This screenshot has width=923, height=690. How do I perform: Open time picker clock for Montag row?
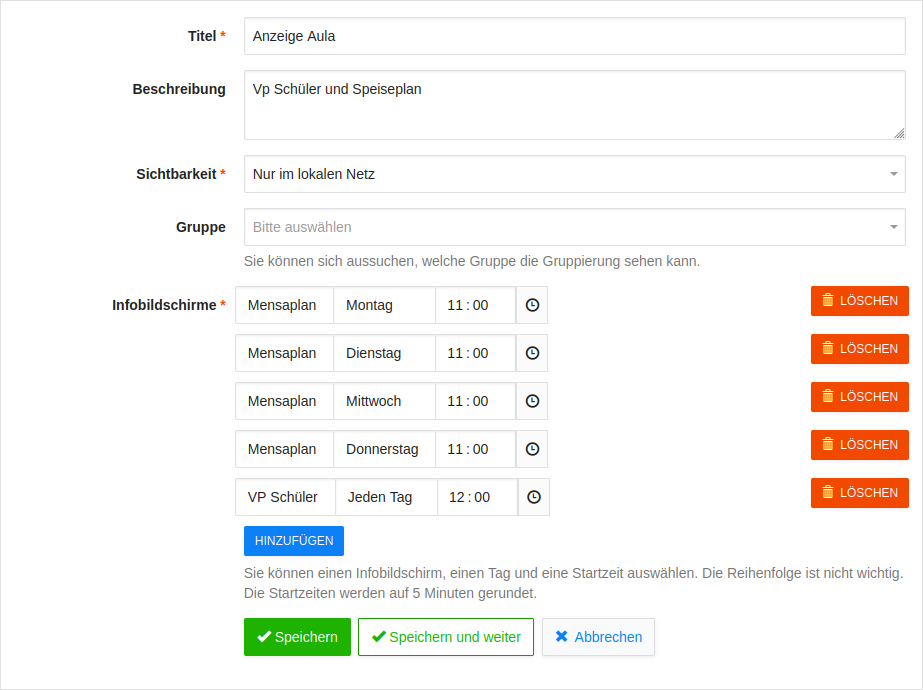point(532,305)
